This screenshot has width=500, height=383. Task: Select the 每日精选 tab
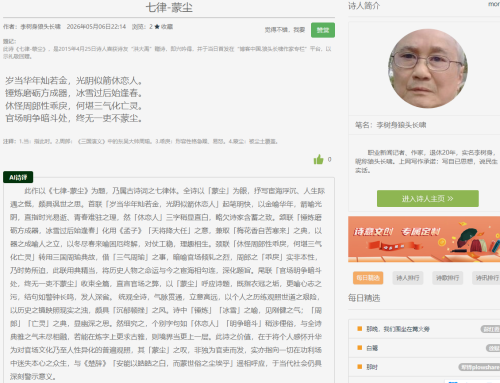pyautogui.click(x=368, y=278)
